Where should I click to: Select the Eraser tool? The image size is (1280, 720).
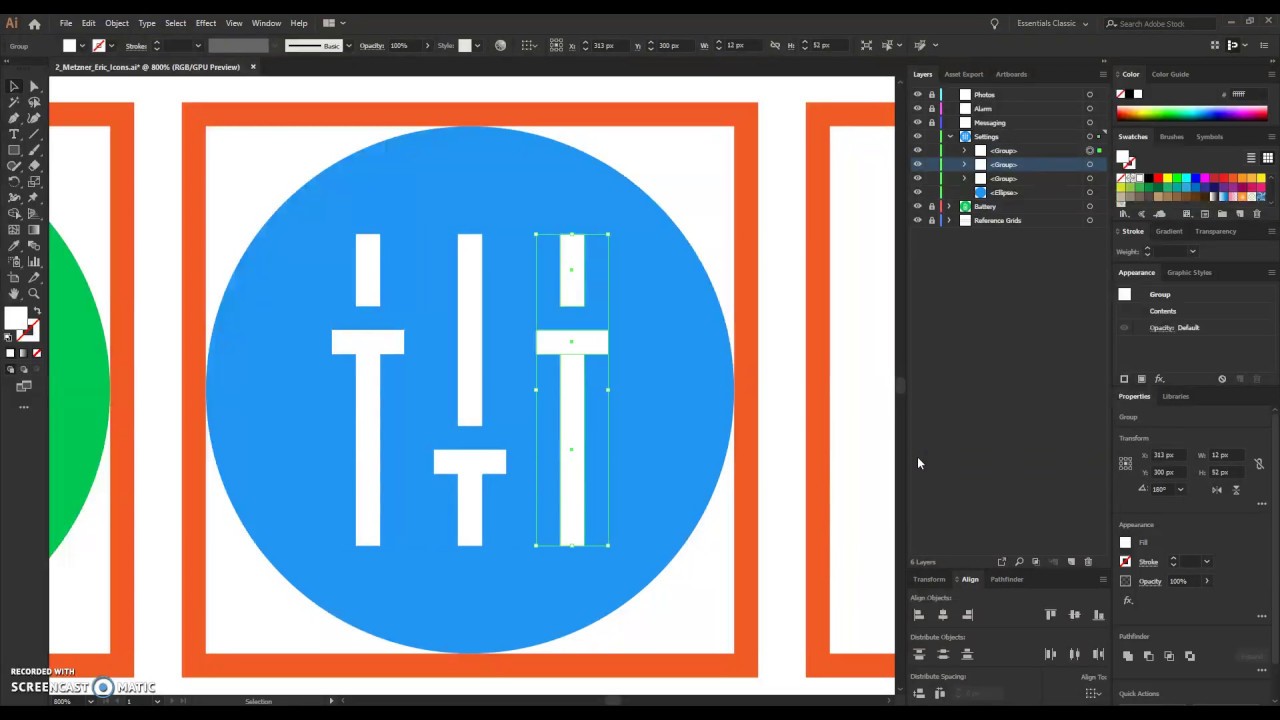34,166
